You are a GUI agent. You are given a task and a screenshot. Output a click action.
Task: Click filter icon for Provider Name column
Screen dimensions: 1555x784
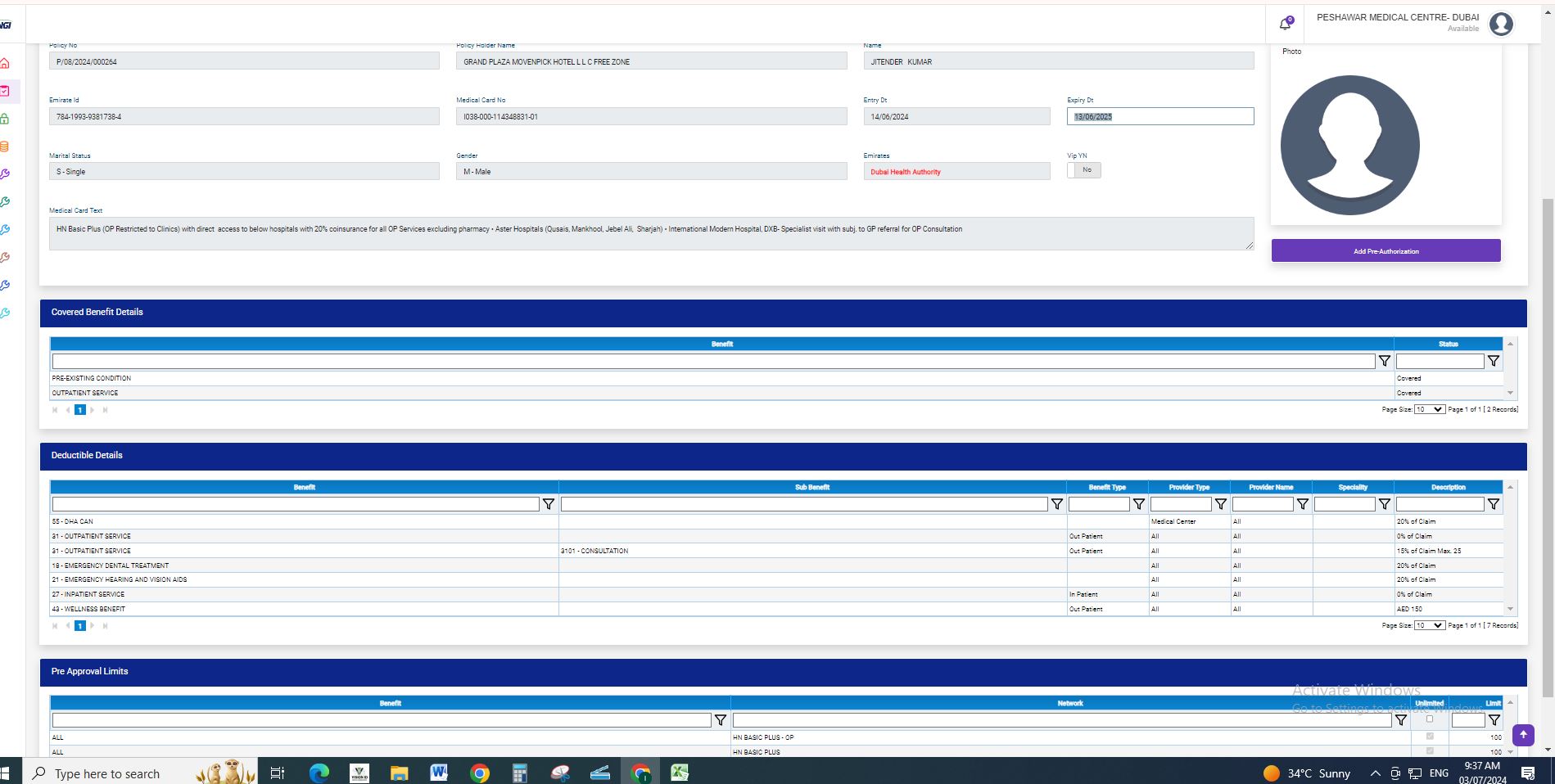pos(1302,504)
